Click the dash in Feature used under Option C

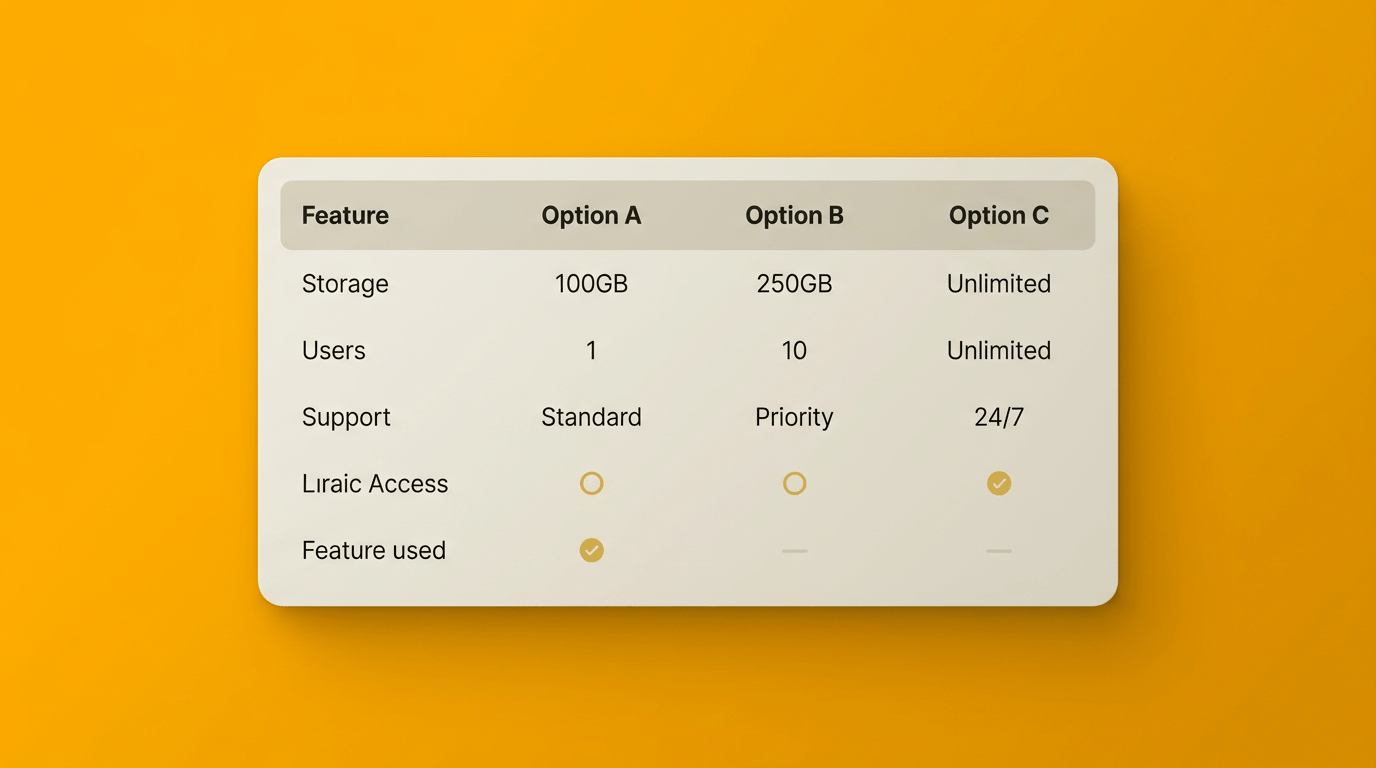point(998,551)
